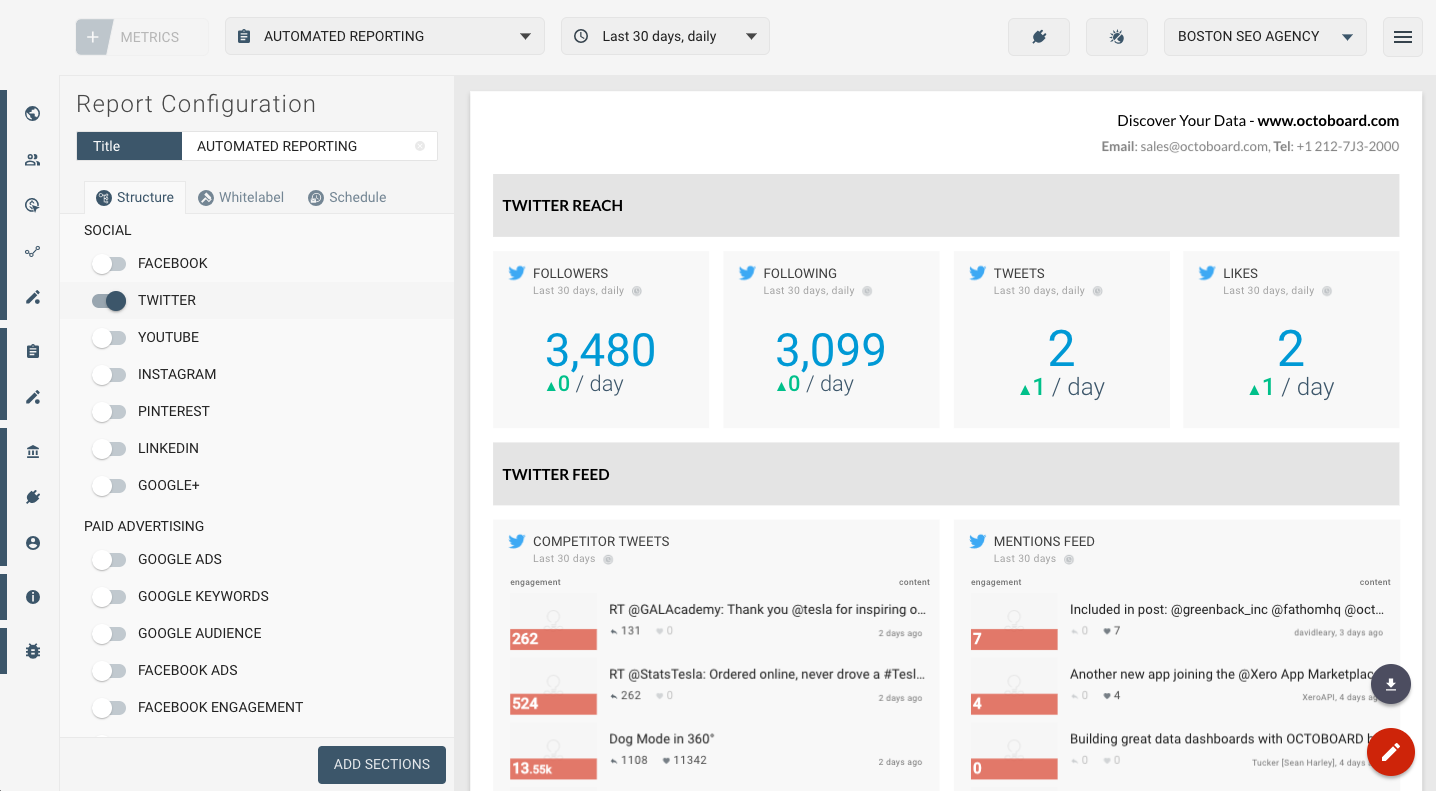
Task: Click Twitter bird icon on FOLLOWING widget
Action: [747, 273]
